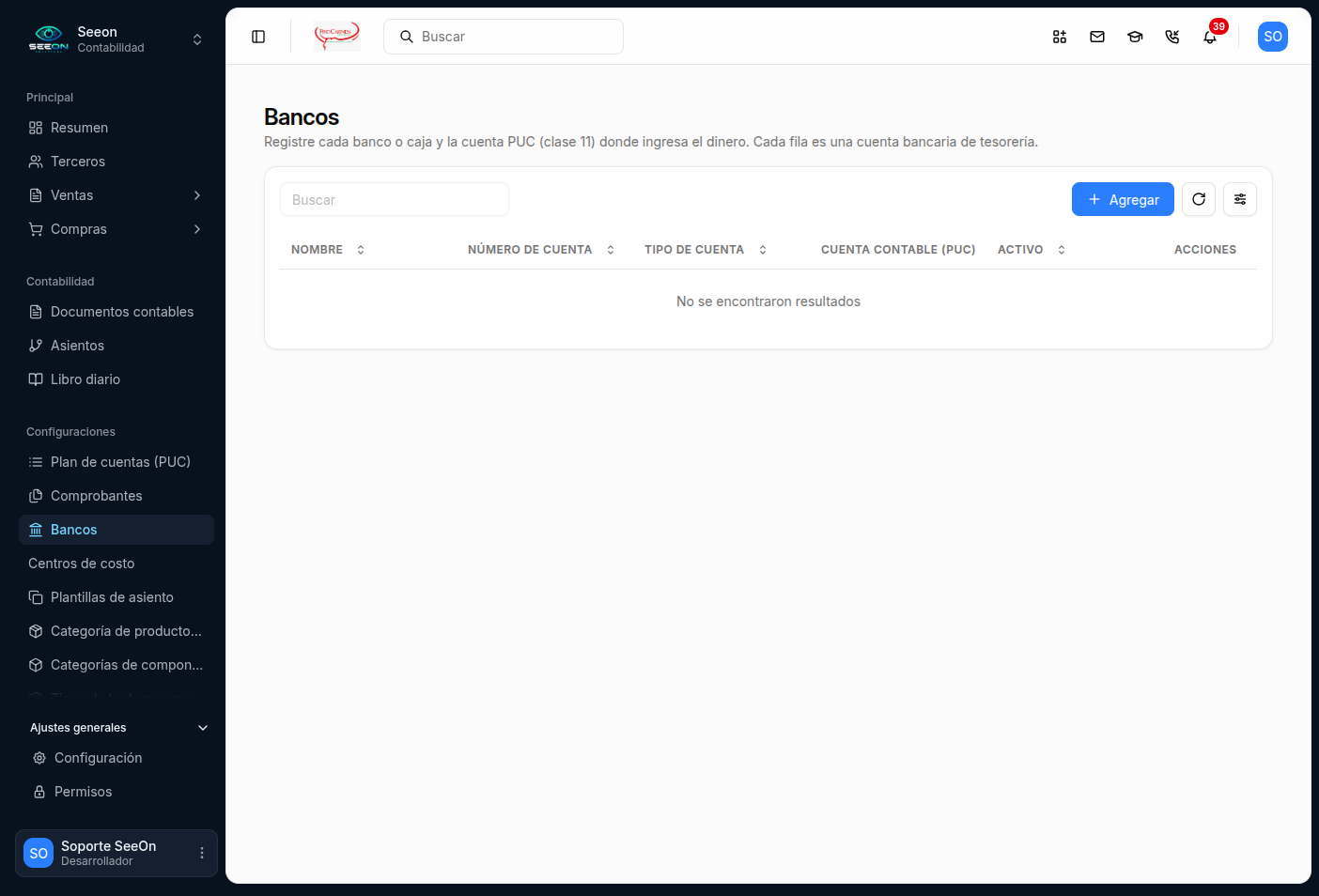Click the Agregar button

coord(1123,199)
